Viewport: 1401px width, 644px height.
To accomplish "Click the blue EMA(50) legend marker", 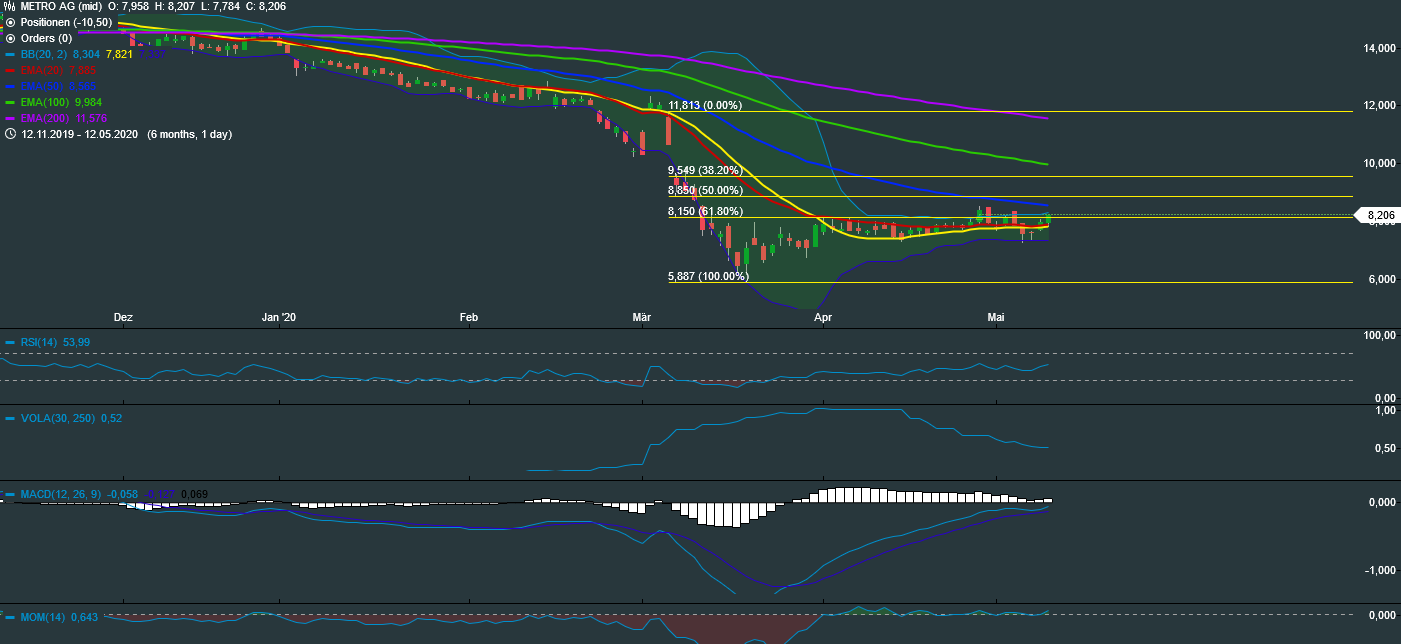I will [x=10, y=86].
